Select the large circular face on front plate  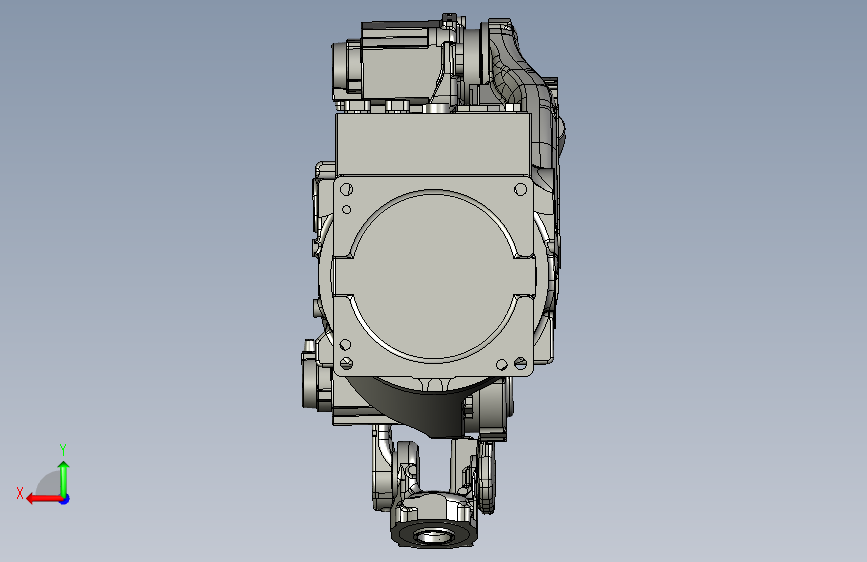[x=434, y=275]
